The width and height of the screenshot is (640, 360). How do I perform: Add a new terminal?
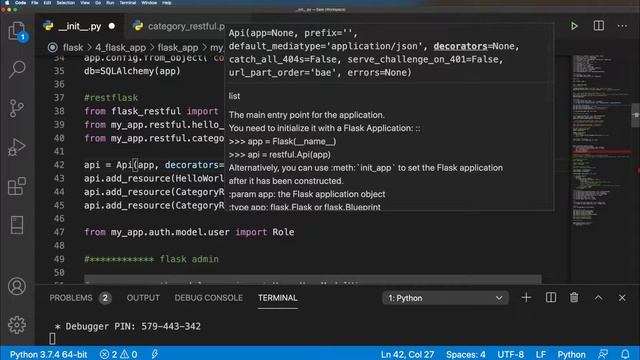click(x=526, y=298)
